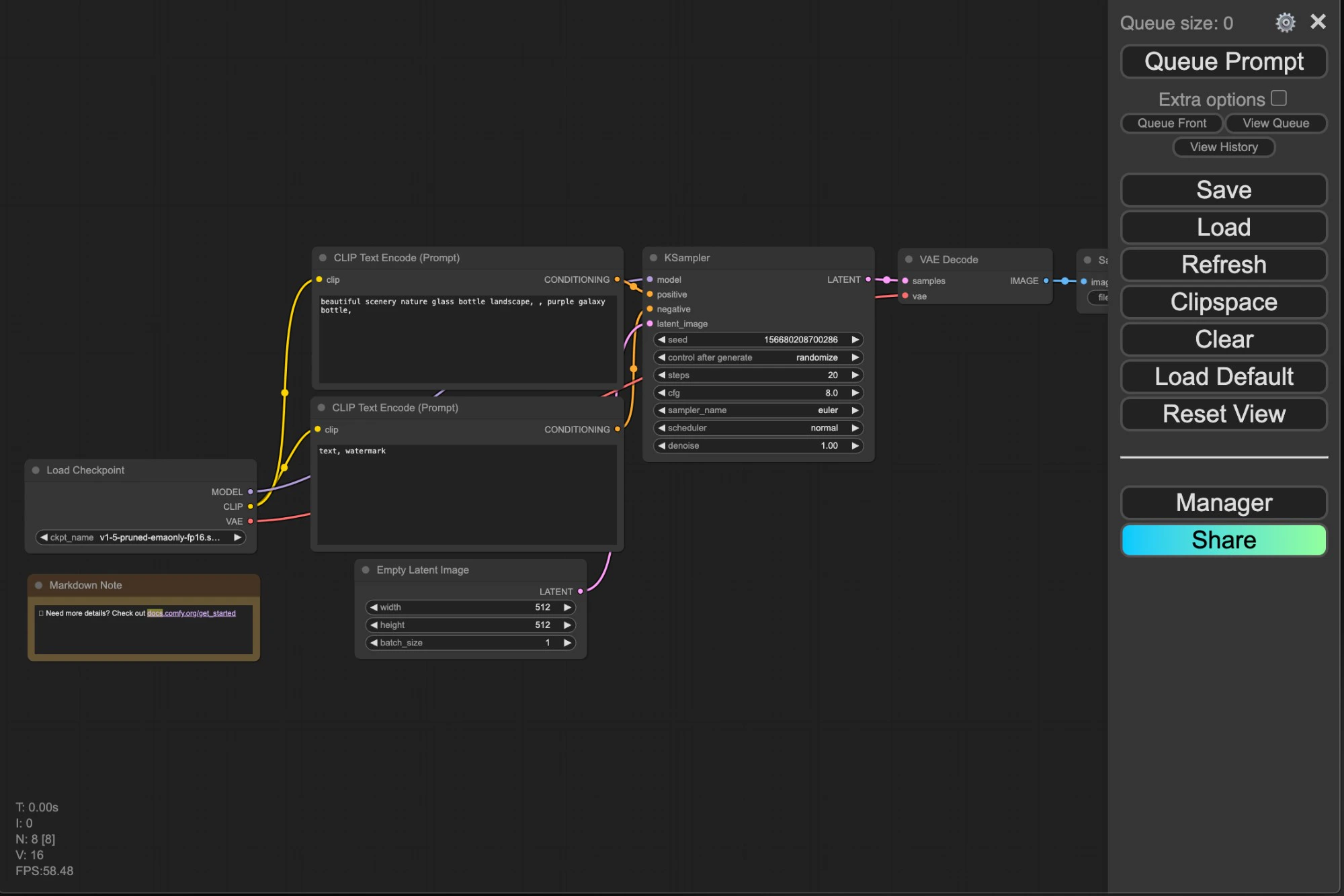This screenshot has width=1344, height=896.
Task: Click the View History menu item
Action: click(1223, 146)
